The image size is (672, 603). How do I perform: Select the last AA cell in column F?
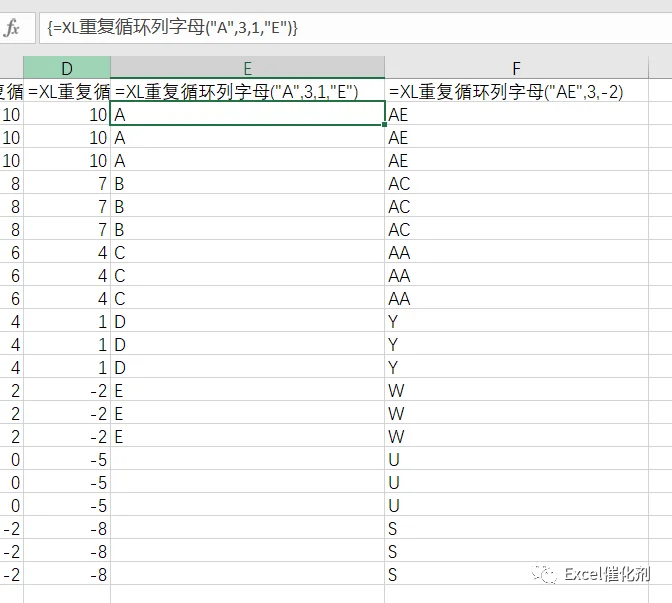pos(516,298)
